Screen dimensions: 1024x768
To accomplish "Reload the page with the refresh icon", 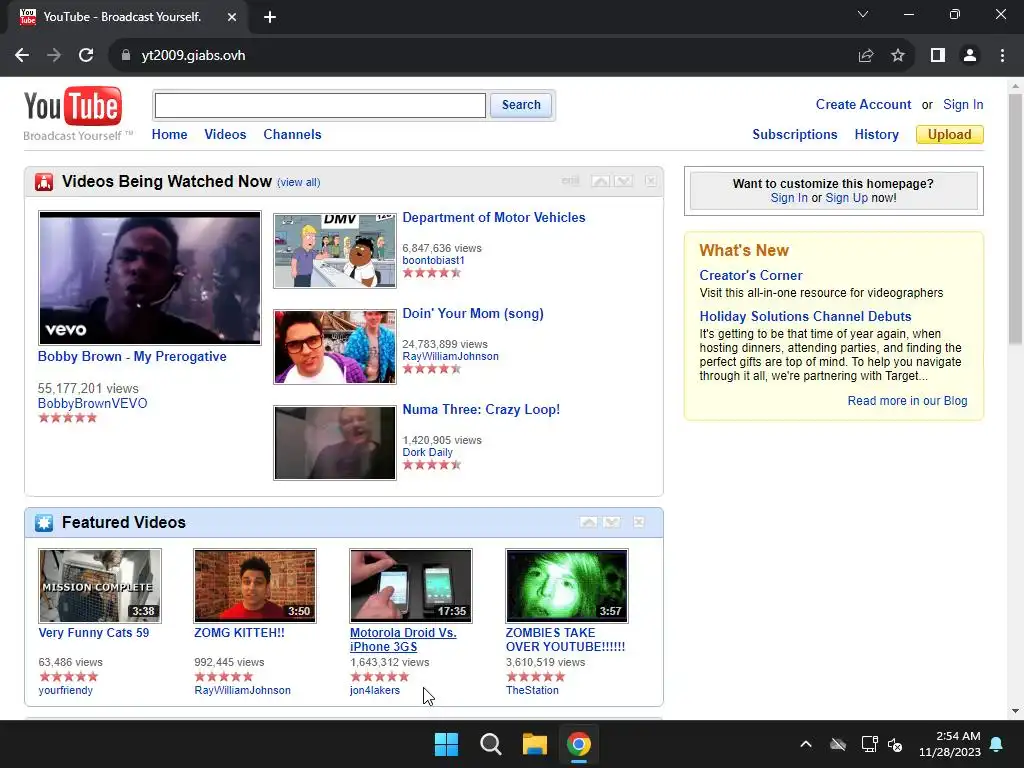I will (86, 56).
